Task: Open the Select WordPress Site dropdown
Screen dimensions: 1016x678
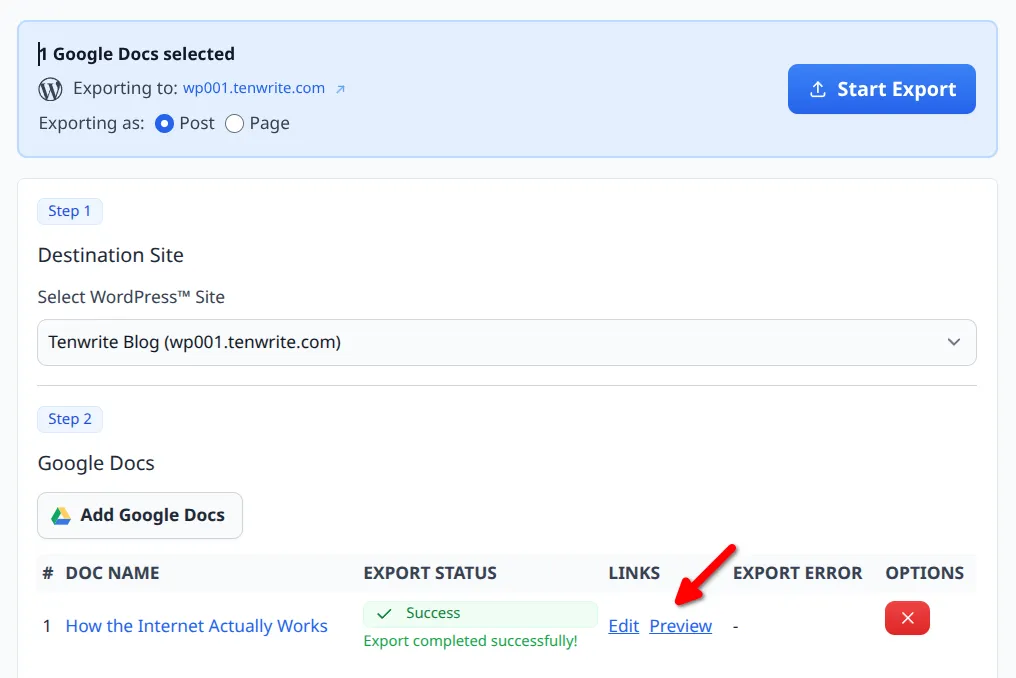Action: [x=506, y=341]
